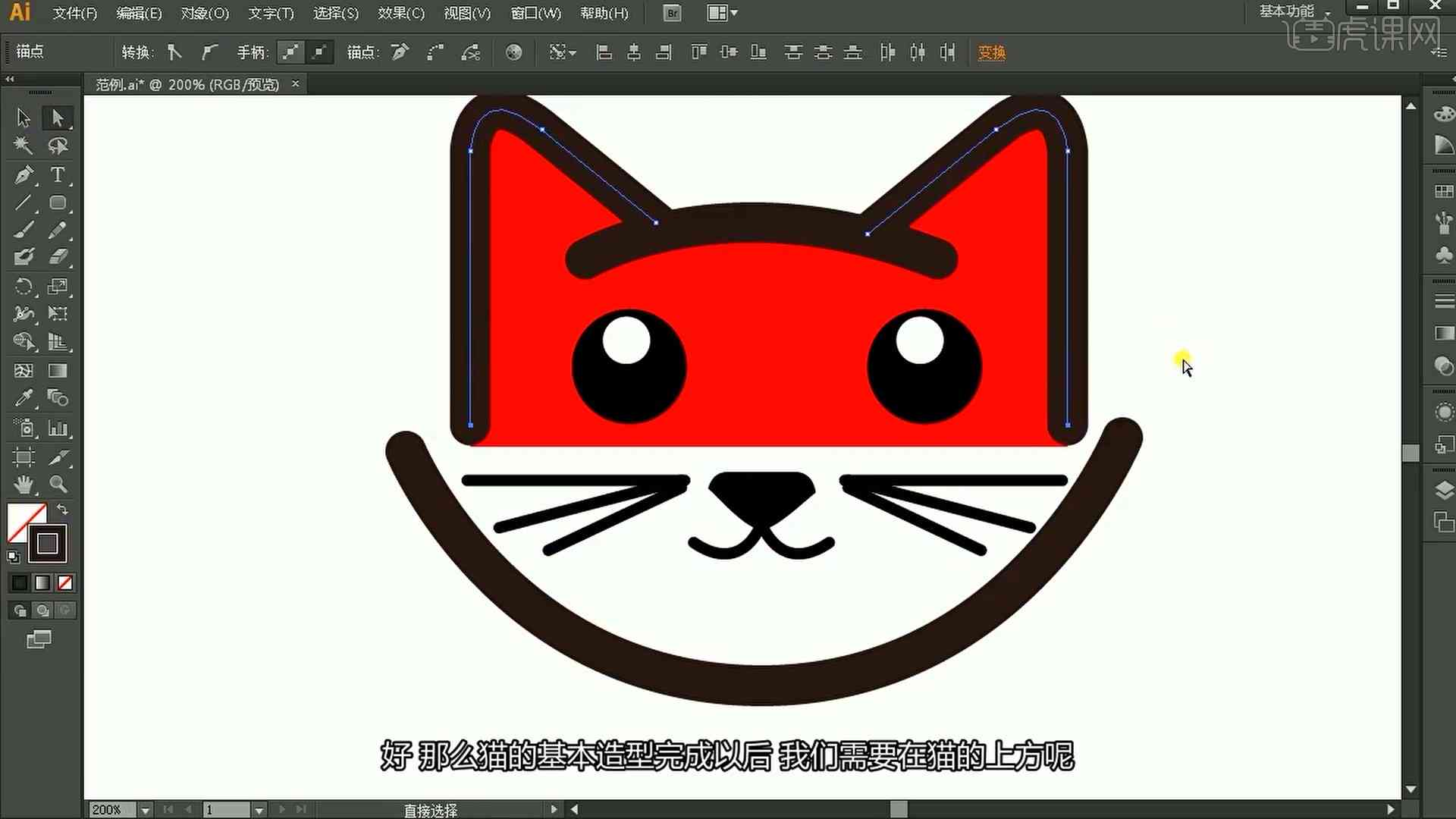Select the Slice tool
The height and width of the screenshot is (819, 1456).
coord(58,457)
